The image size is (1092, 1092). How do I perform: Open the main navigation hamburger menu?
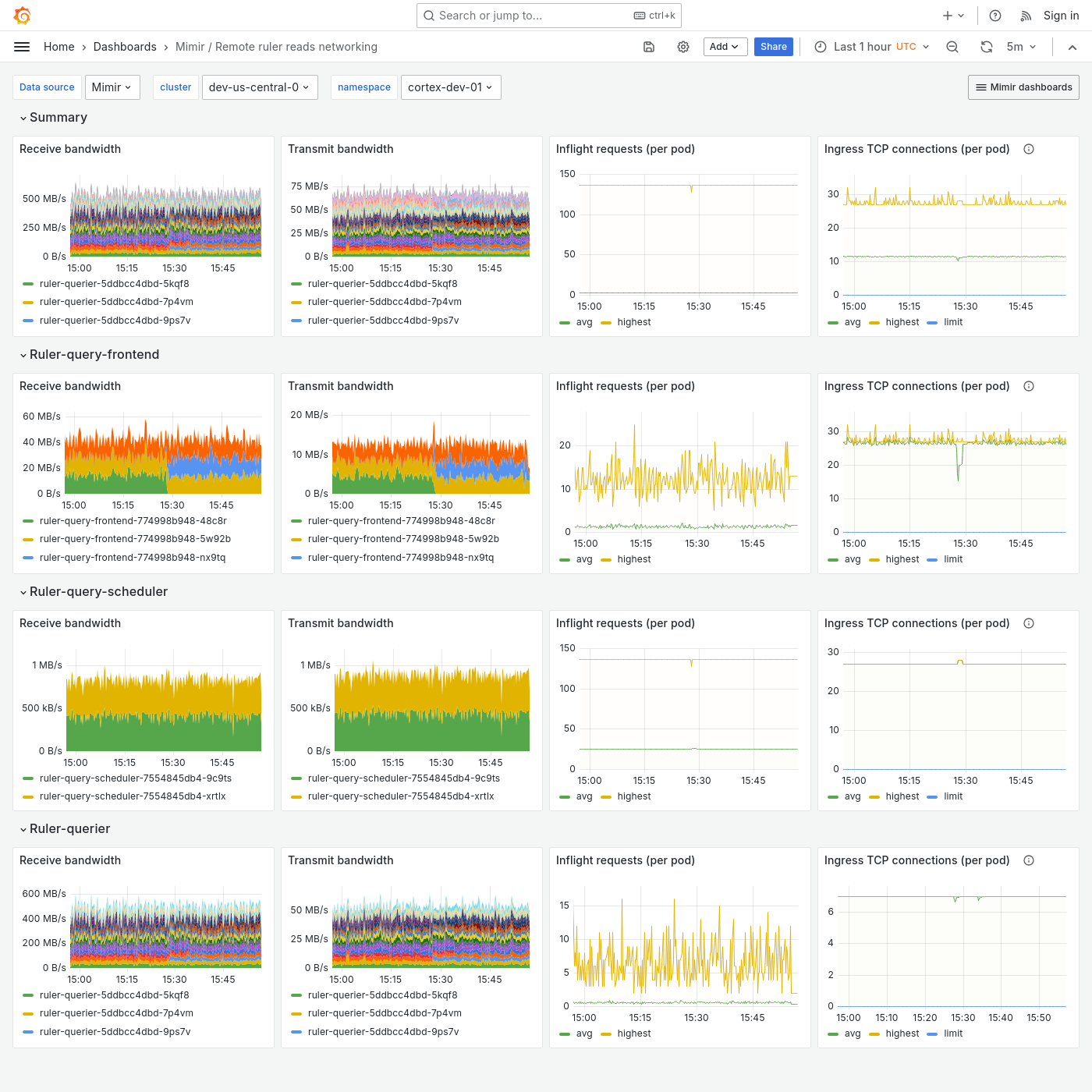coord(22,46)
